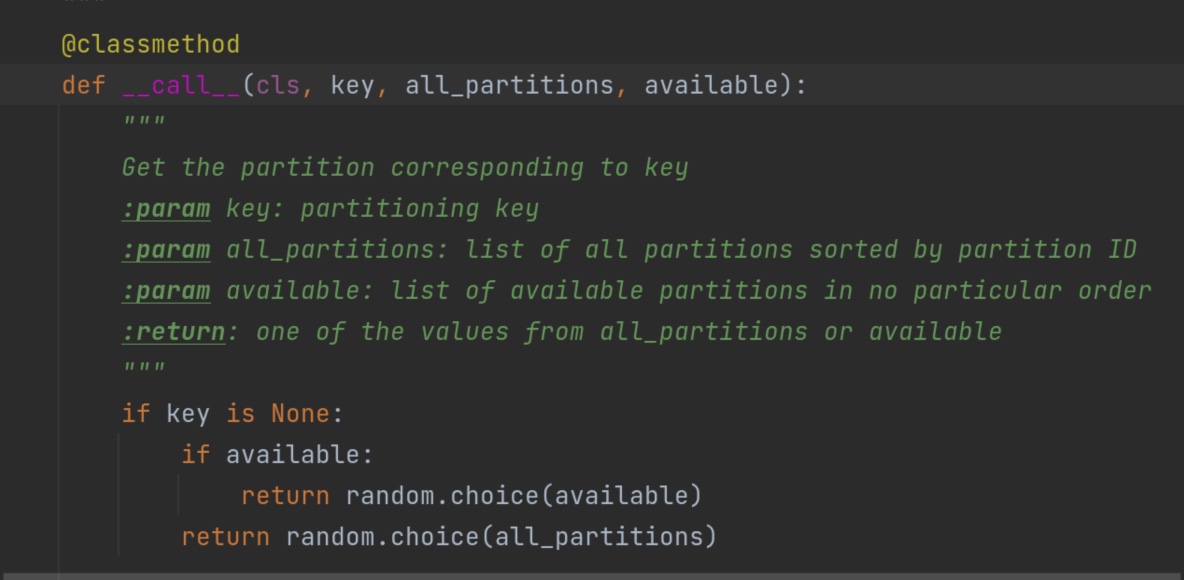
Task: Select the cls parameter in the signature
Action: [x=278, y=85]
